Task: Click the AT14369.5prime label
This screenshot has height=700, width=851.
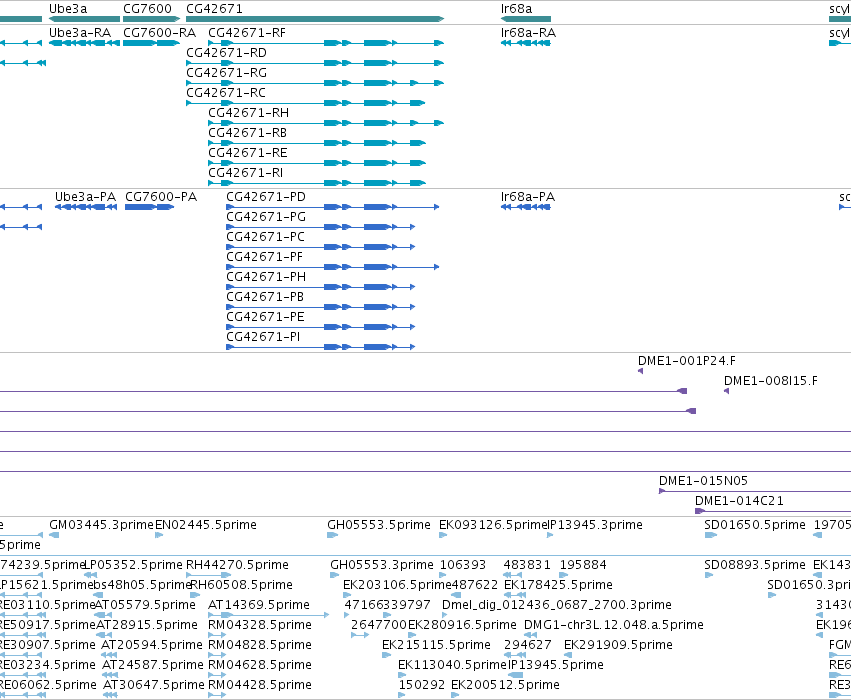Action: coord(259,605)
